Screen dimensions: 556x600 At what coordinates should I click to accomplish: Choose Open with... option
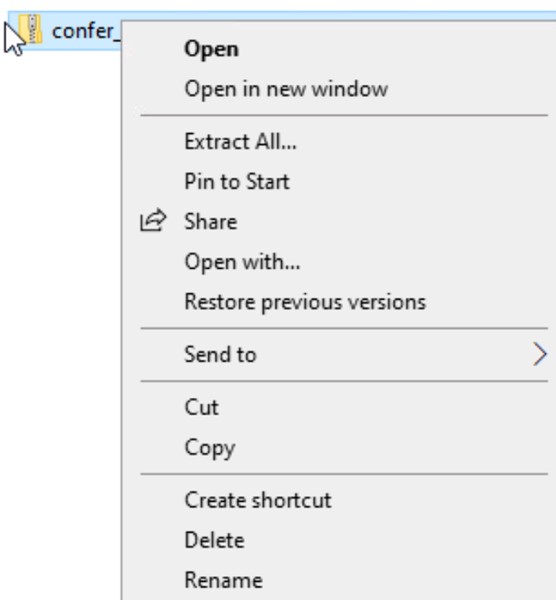pyautogui.click(x=242, y=262)
